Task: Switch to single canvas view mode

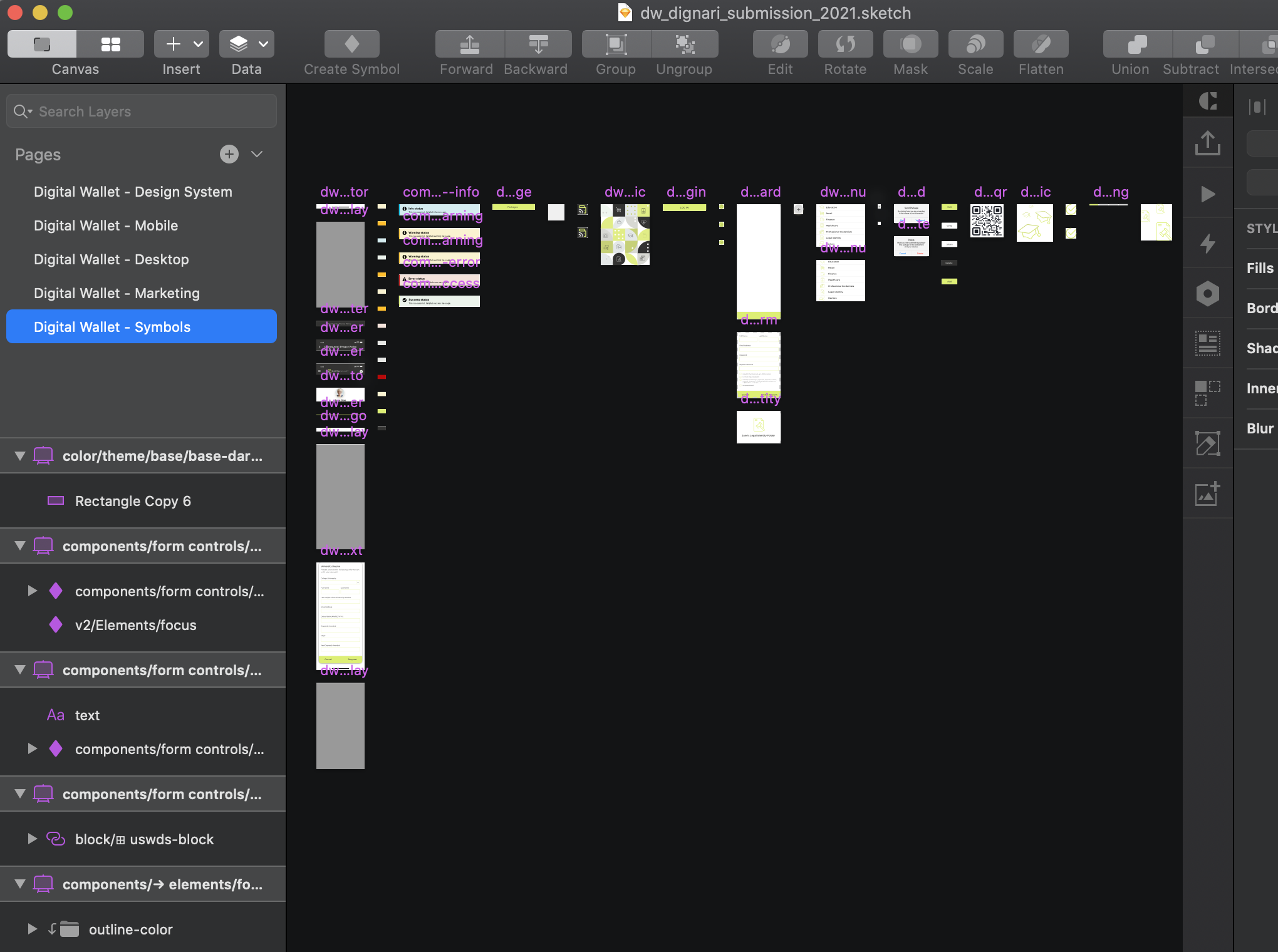Action: 42,44
